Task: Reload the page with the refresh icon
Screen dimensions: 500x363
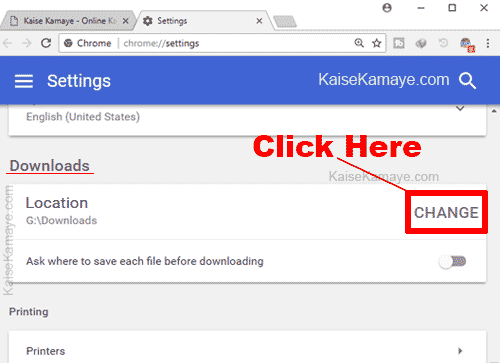Action: [46, 43]
